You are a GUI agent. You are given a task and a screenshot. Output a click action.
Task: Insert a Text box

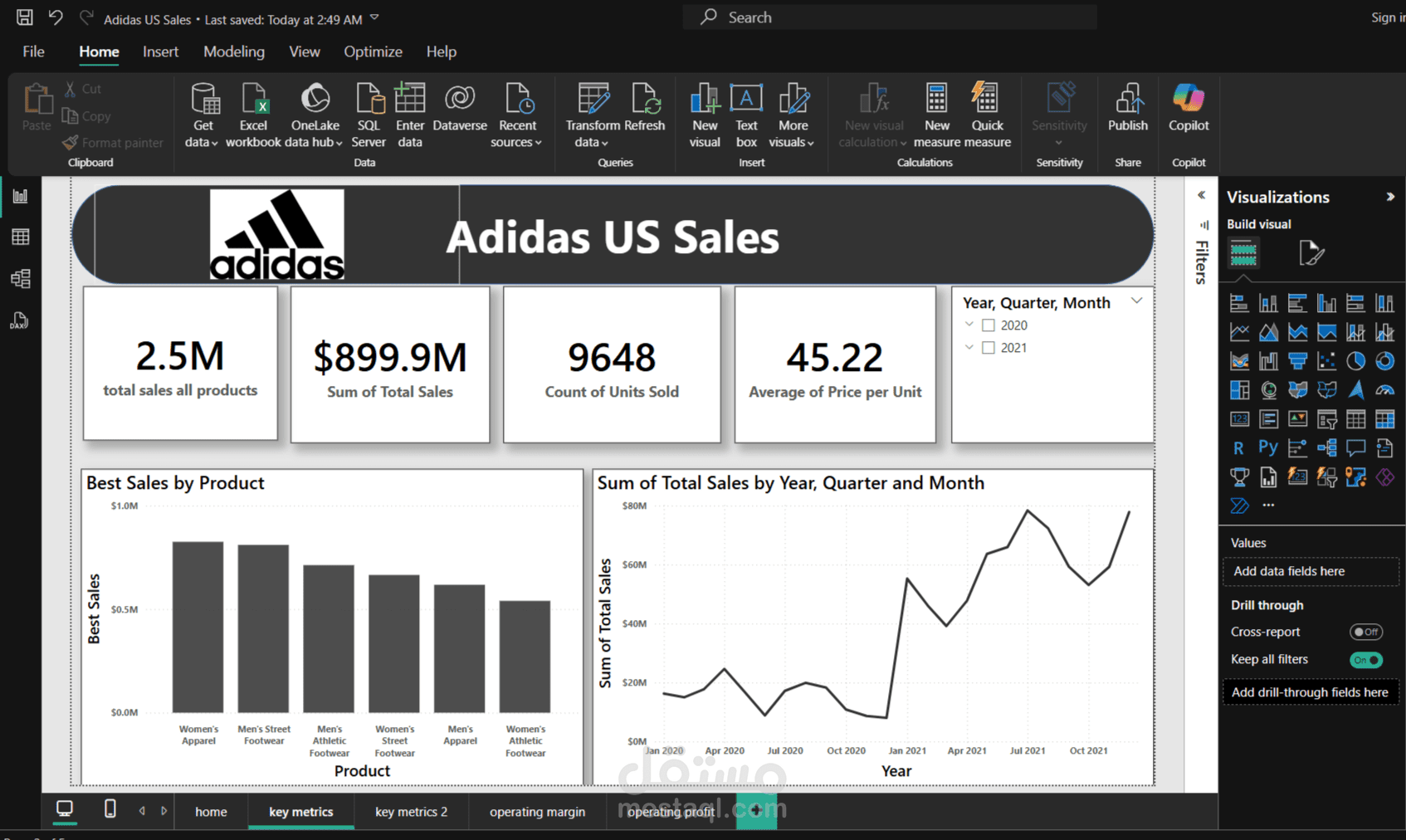point(746,116)
